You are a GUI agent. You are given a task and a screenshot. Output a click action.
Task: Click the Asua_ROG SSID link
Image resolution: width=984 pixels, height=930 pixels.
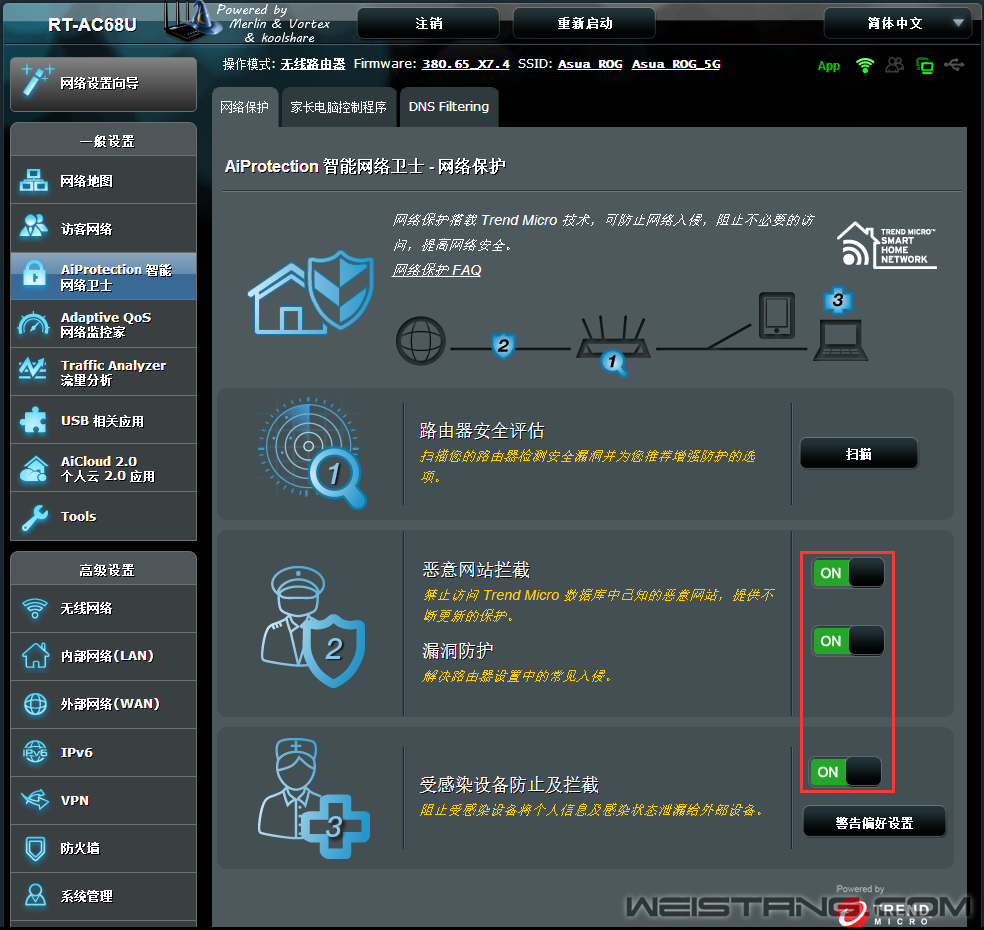(590, 64)
